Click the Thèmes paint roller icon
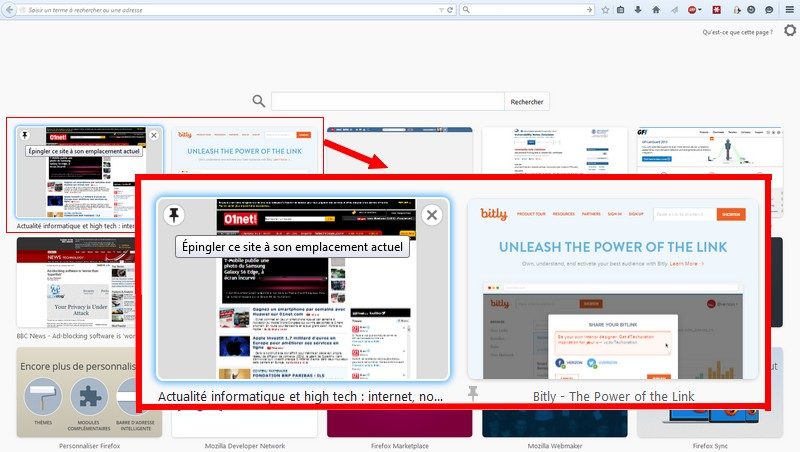This screenshot has width=800, height=452. coord(43,396)
